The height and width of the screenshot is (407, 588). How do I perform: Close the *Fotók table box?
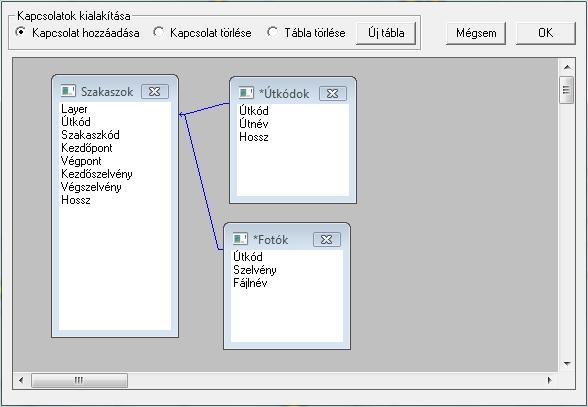coord(327,239)
